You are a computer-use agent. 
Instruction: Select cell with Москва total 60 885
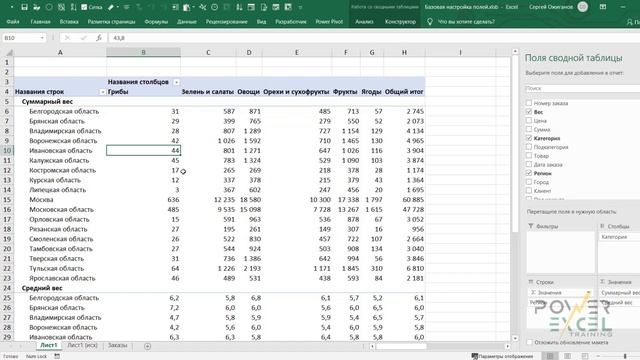[x=404, y=200]
